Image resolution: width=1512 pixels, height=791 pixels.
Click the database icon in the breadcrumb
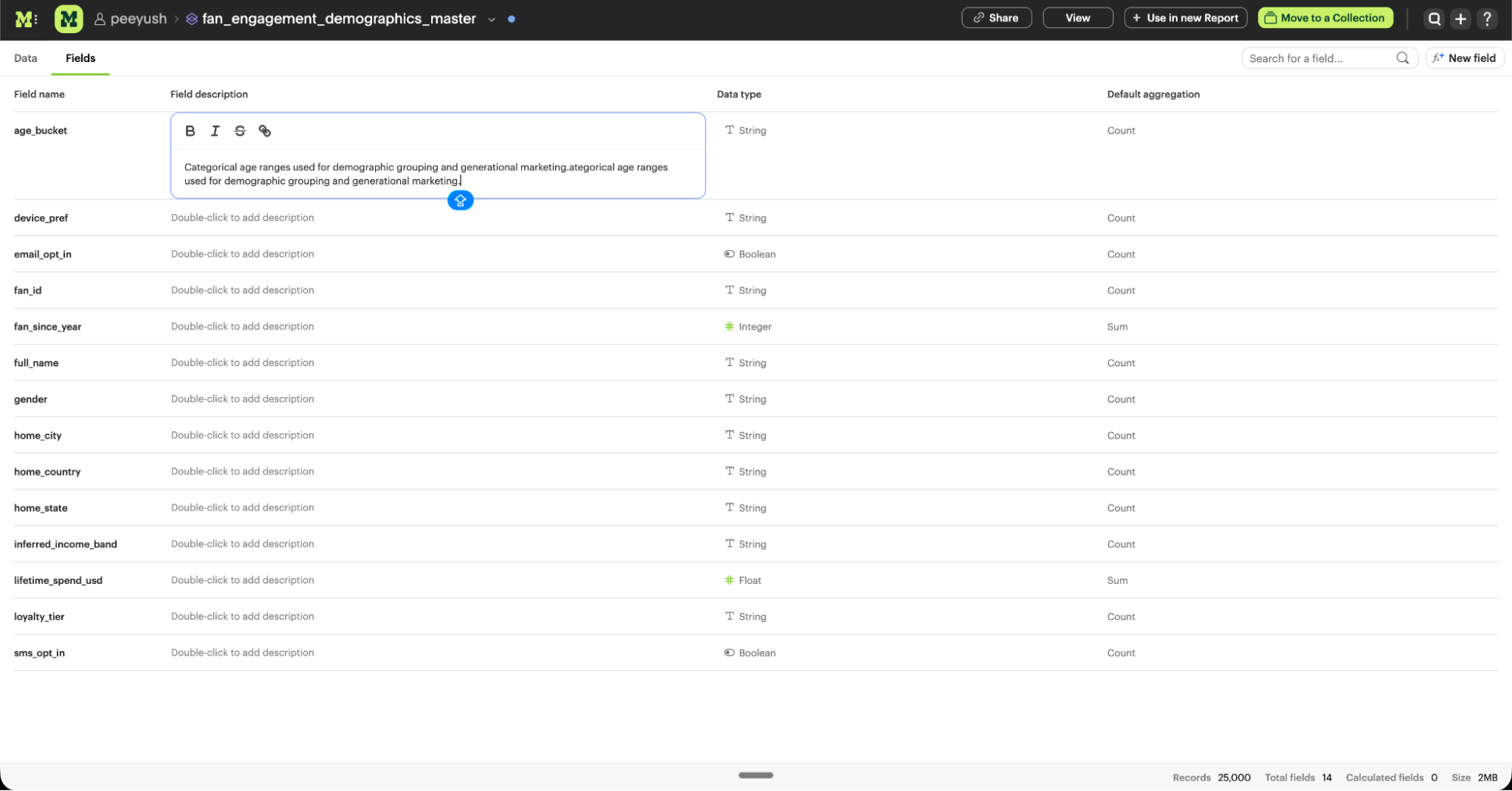pyautogui.click(x=191, y=18)
